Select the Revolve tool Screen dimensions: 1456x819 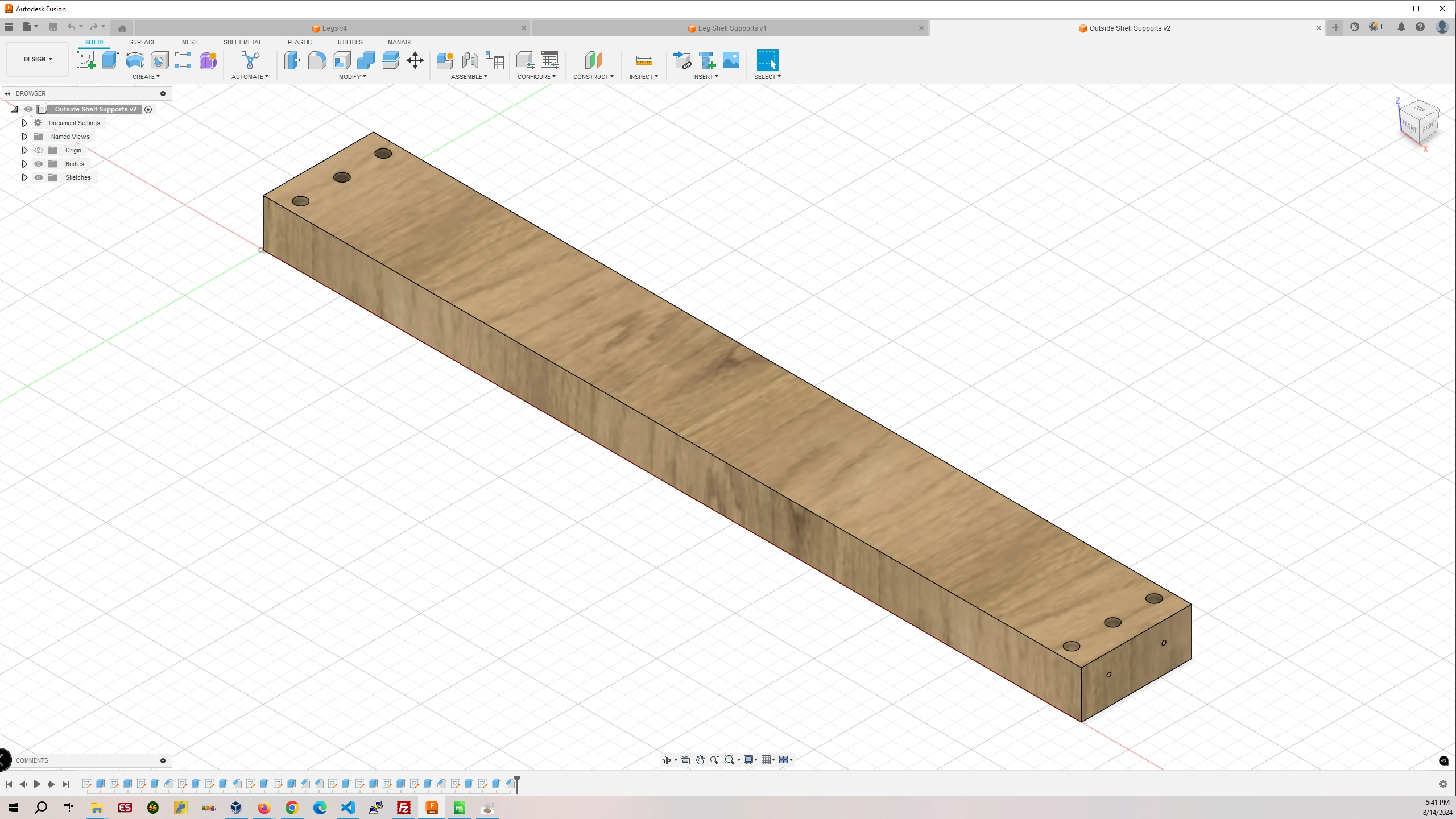click(x=135, y=60)
